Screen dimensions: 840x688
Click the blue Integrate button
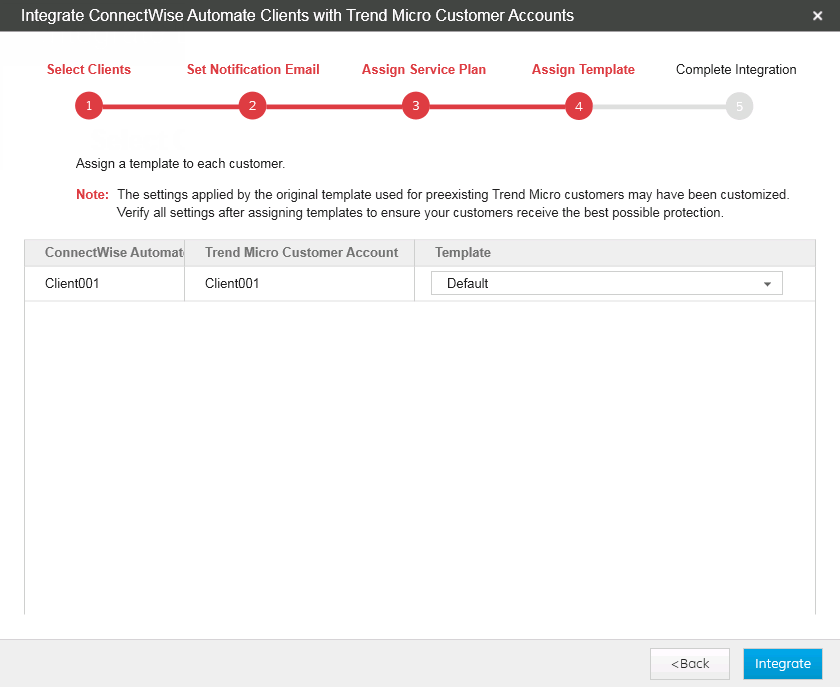click(783, 664)
